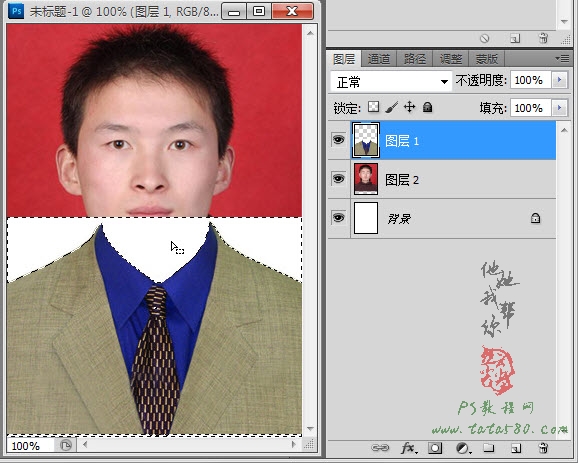Toggle lock image pixels brush icon
This screenshot has width=578, height=463.
(391, 107)
